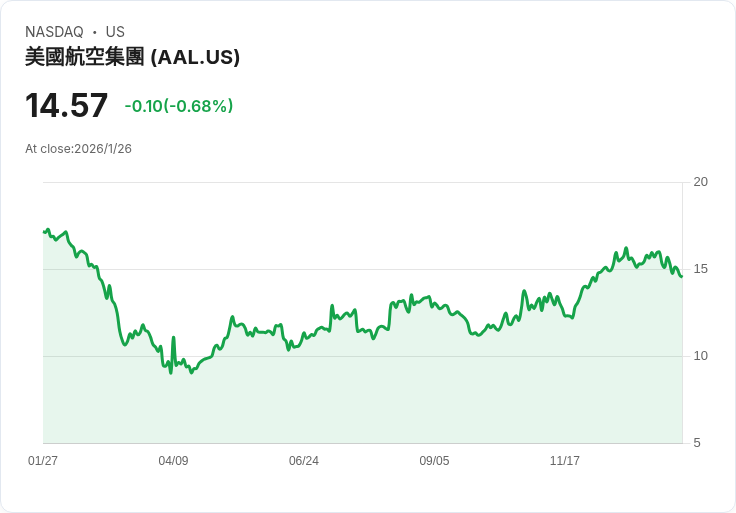Screen dimensions: 736x513
Task: Click the lowest dip of the price line
Action: click(171, 373)
